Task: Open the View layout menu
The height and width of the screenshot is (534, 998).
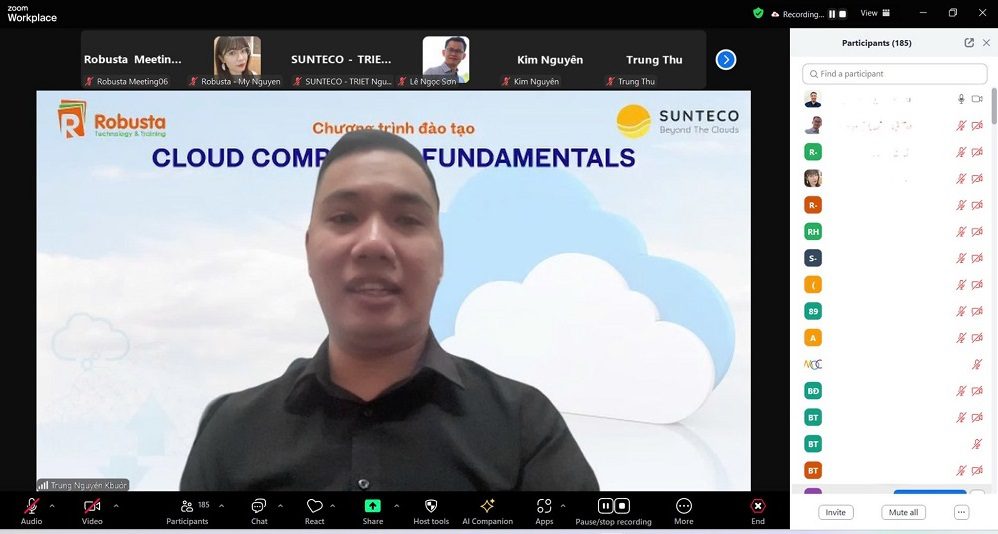Action: click(x=875, y=13)
